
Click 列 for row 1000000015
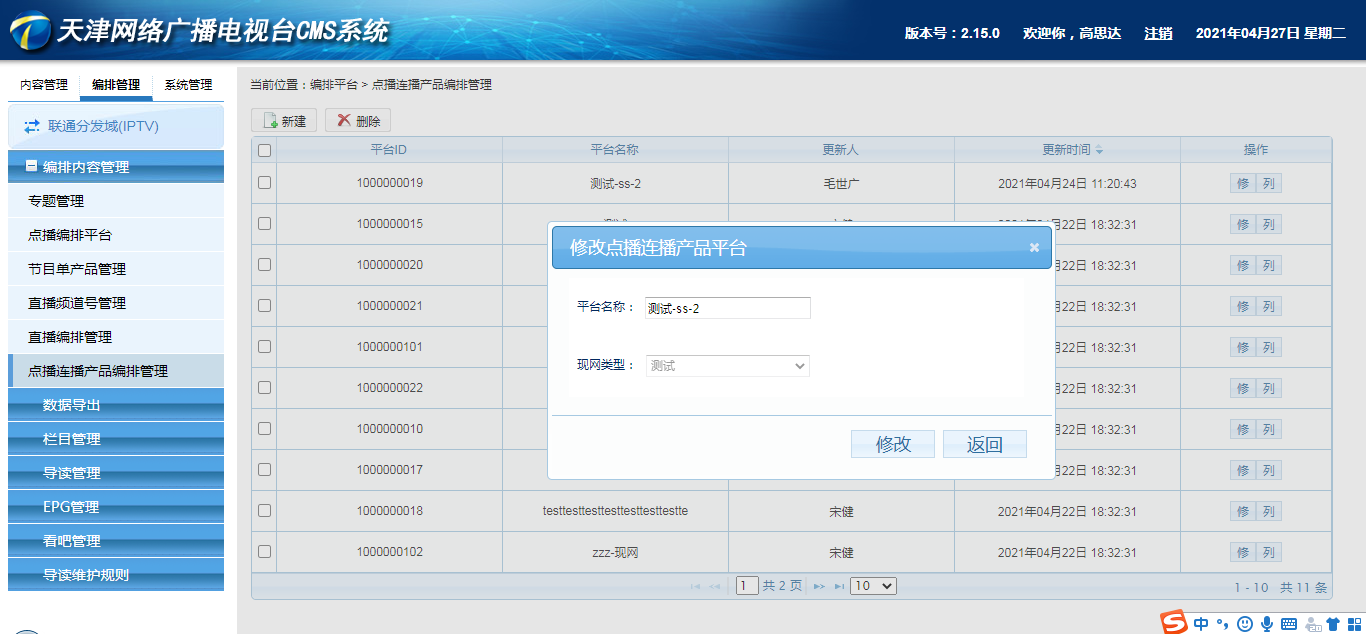[x=1269, y=225]
